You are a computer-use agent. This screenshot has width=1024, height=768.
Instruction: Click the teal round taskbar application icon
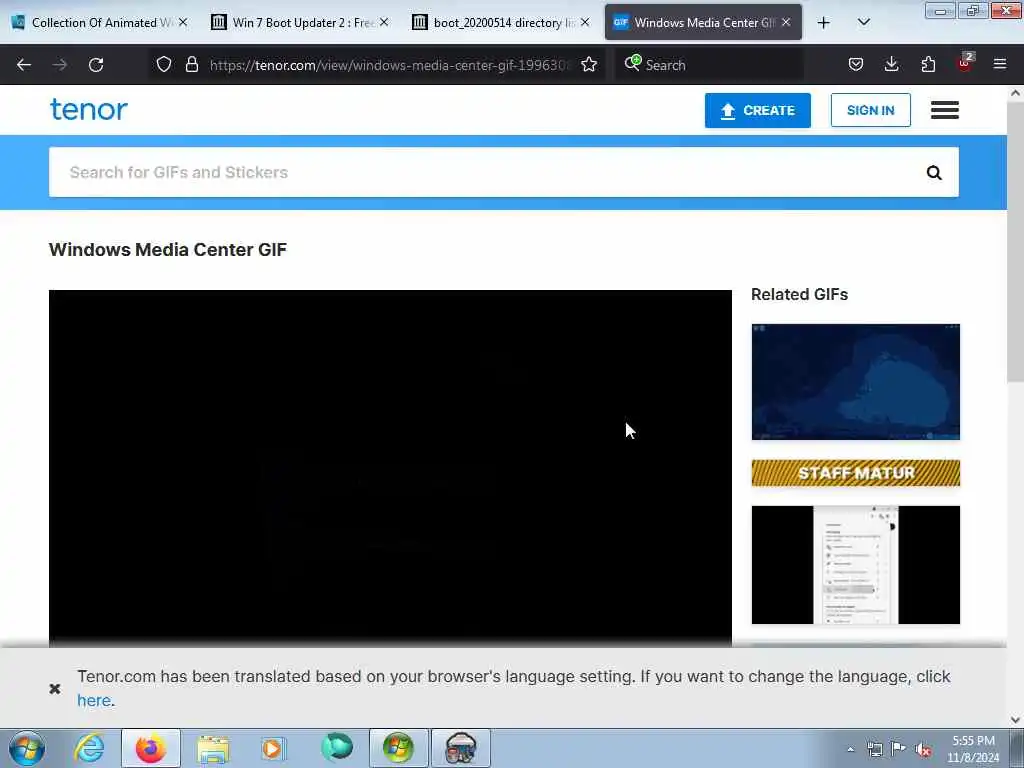click(x=336, y=748)
